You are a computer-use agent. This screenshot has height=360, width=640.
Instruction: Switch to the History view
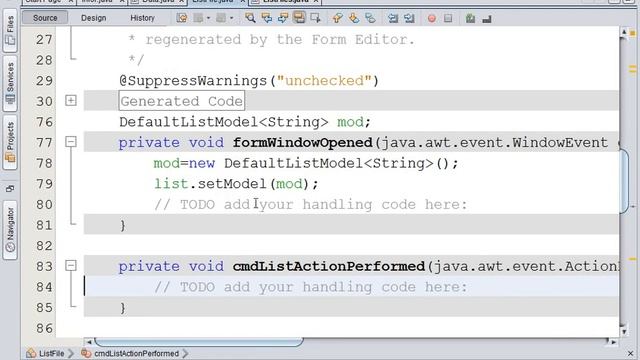(142, 18)
